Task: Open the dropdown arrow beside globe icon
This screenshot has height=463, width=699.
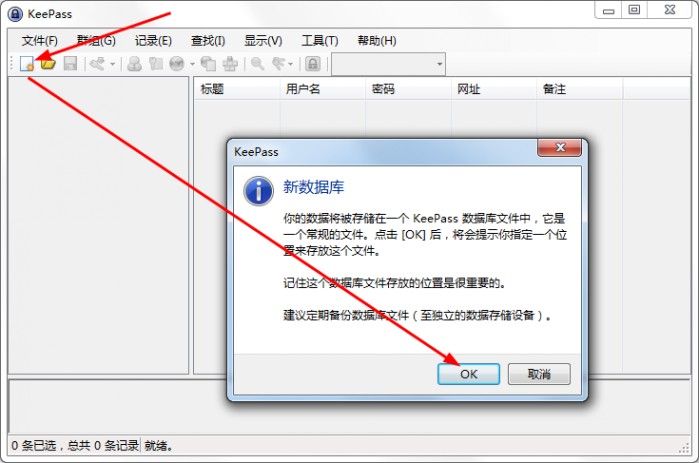Action: (192, 64)
